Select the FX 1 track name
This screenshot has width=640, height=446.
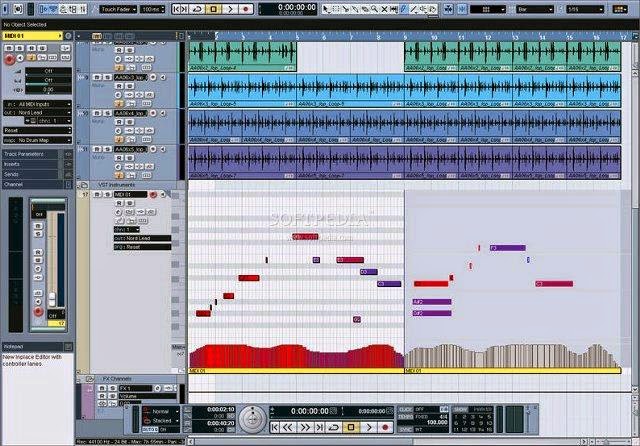coord(135,388)
